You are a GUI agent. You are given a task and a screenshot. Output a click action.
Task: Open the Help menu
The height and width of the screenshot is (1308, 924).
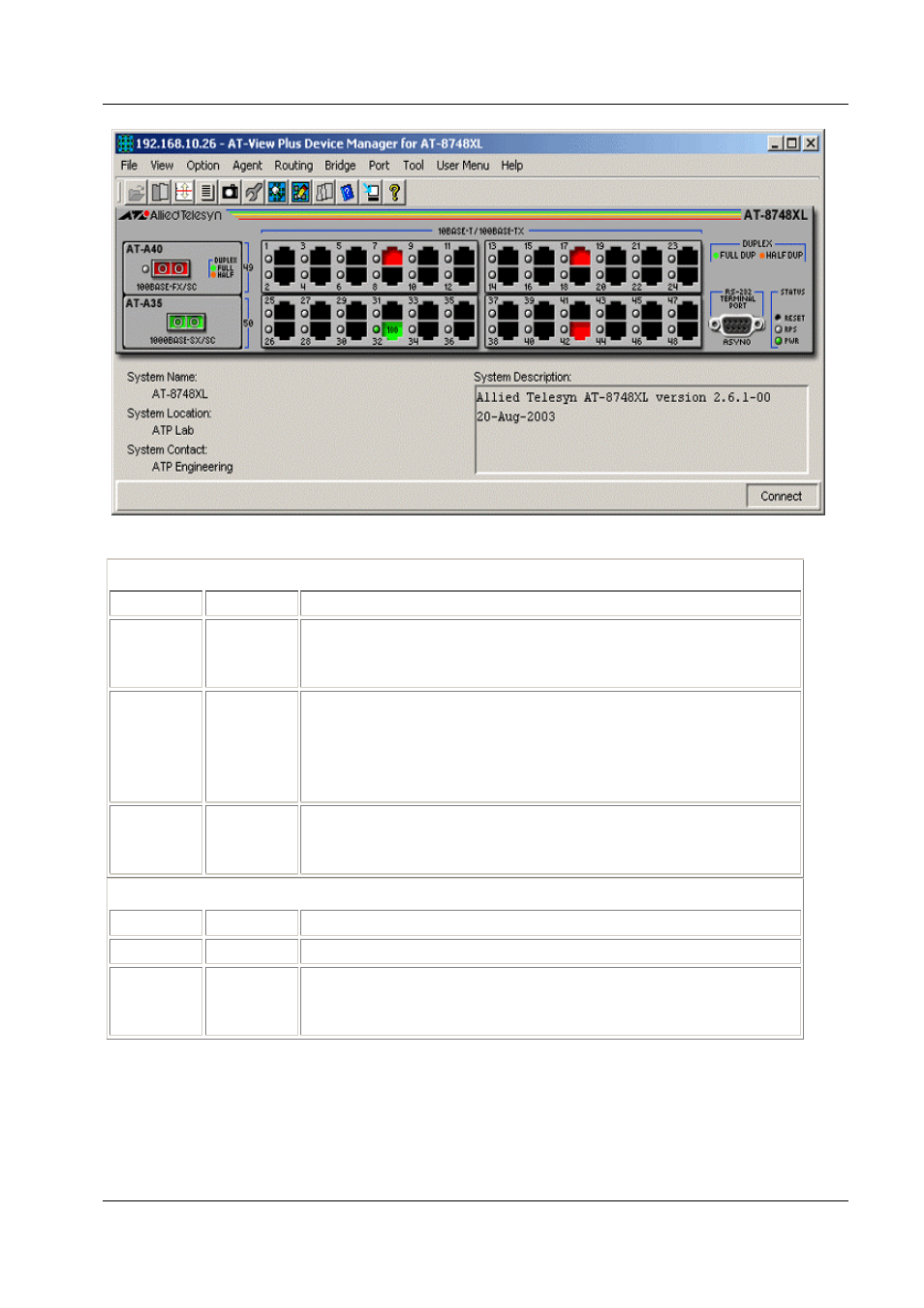[x=512, y=166]
